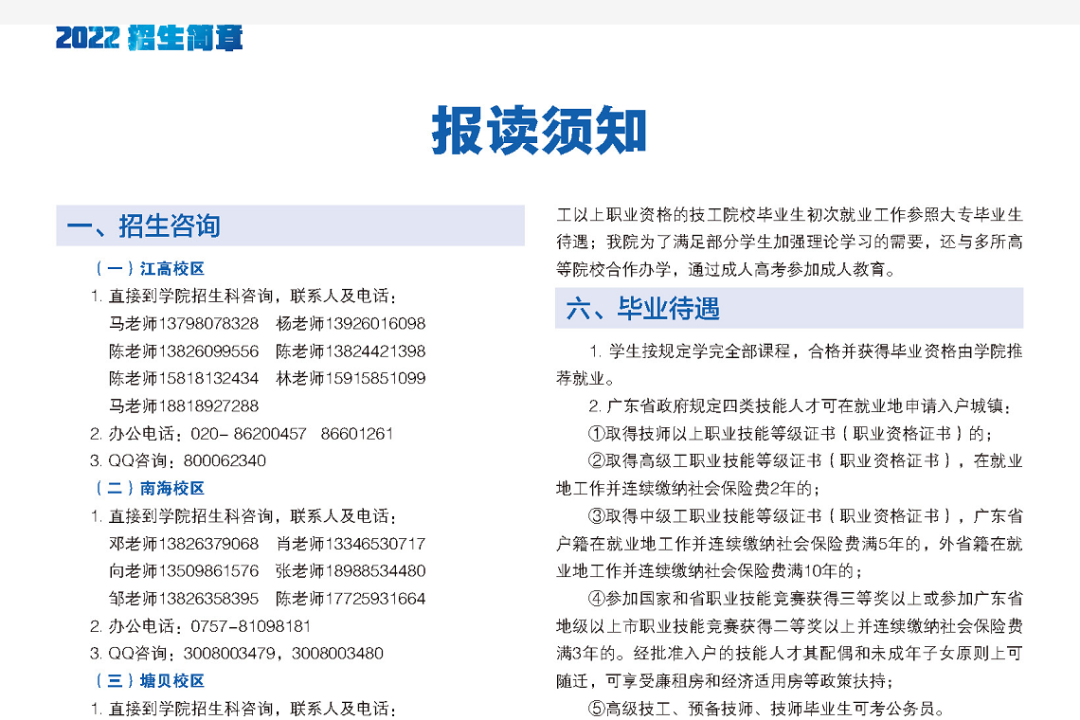
Task: Select the 一、招生咨询 section heading
Action: click(290, 225)
